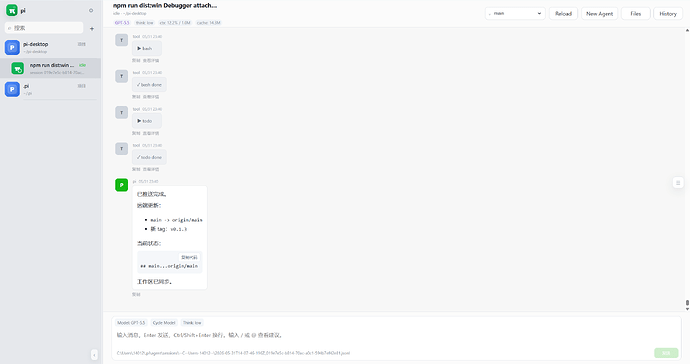Click copy link below the pi reply
Screen dimensions: 690x364
coord(136,294)
